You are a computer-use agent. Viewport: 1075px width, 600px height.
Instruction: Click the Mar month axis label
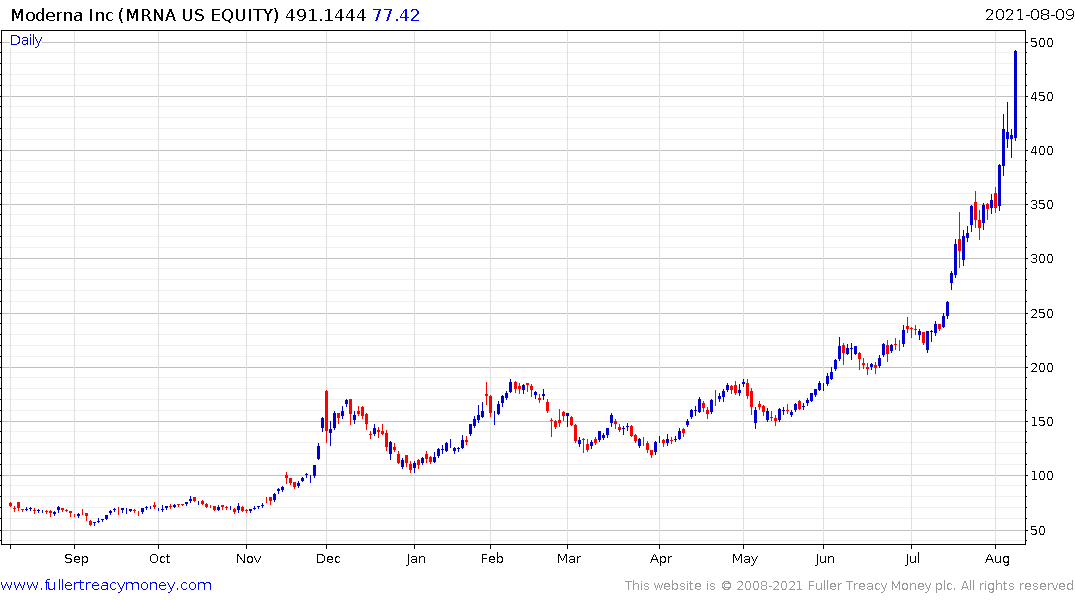tap(569, 559)
